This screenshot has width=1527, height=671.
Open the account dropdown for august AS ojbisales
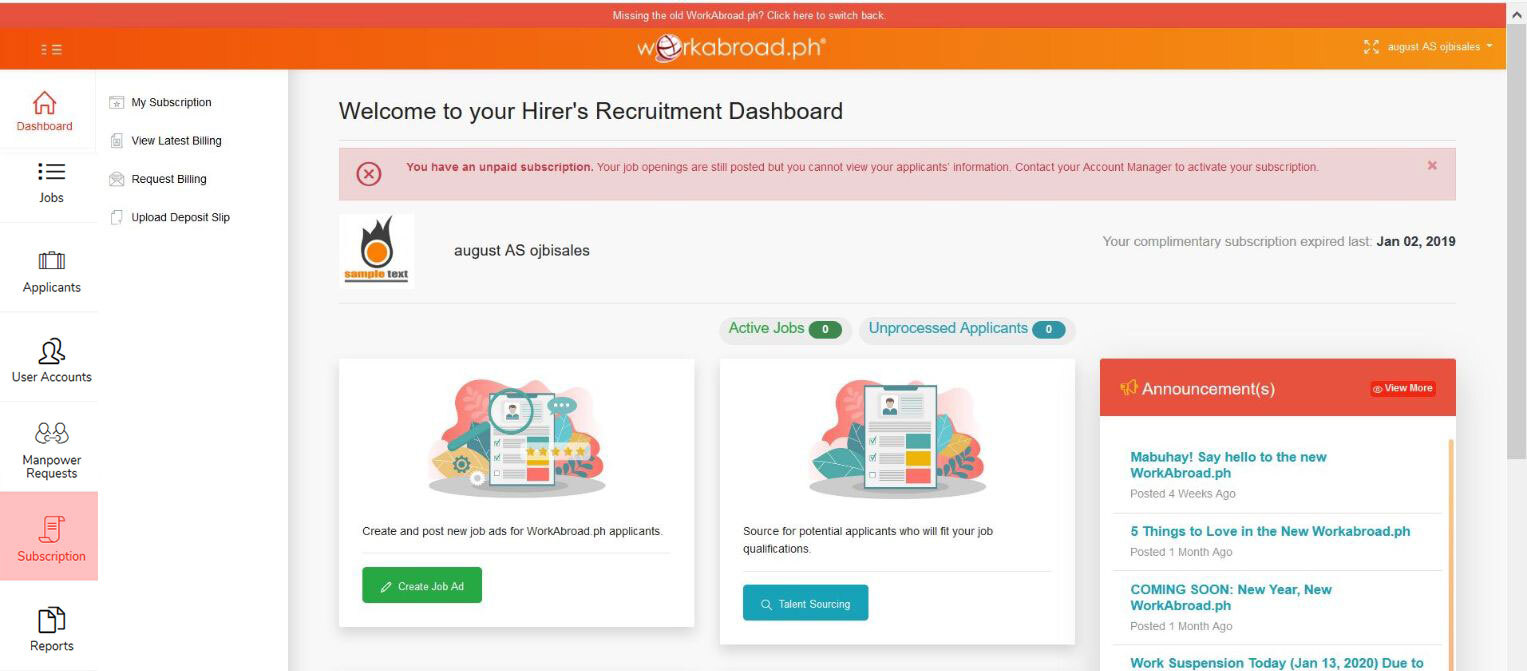(1440, 45)
